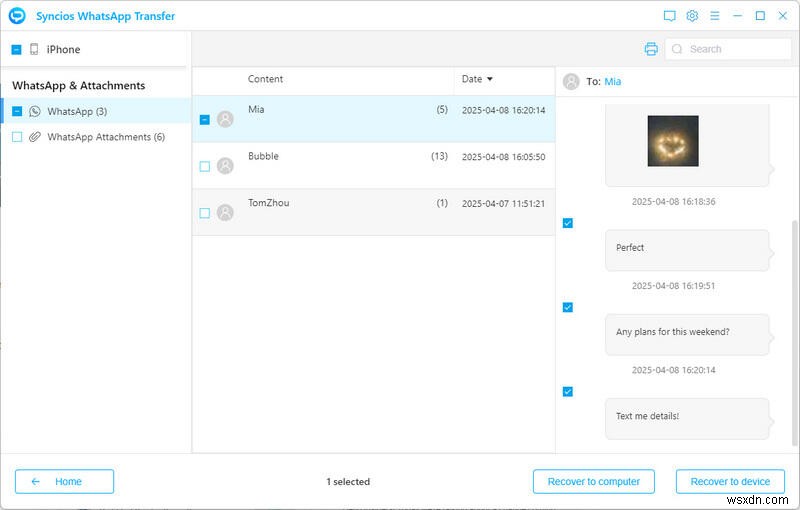Select WhatsApp (3) in the sidebar
This screenshot has width=800, height=510.
[96, 111]
